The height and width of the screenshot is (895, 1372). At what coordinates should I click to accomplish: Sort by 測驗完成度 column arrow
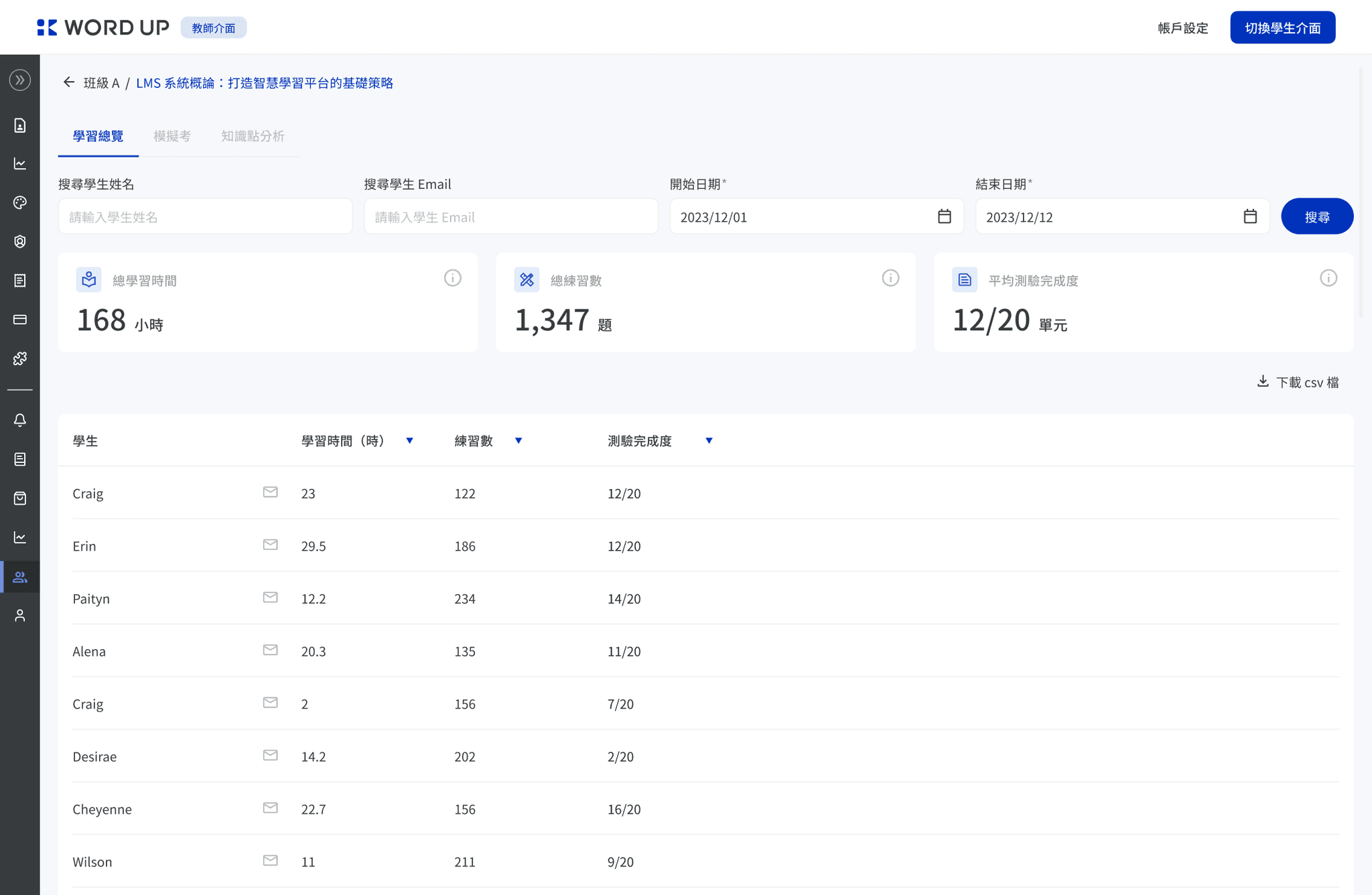tap(709, 441)
